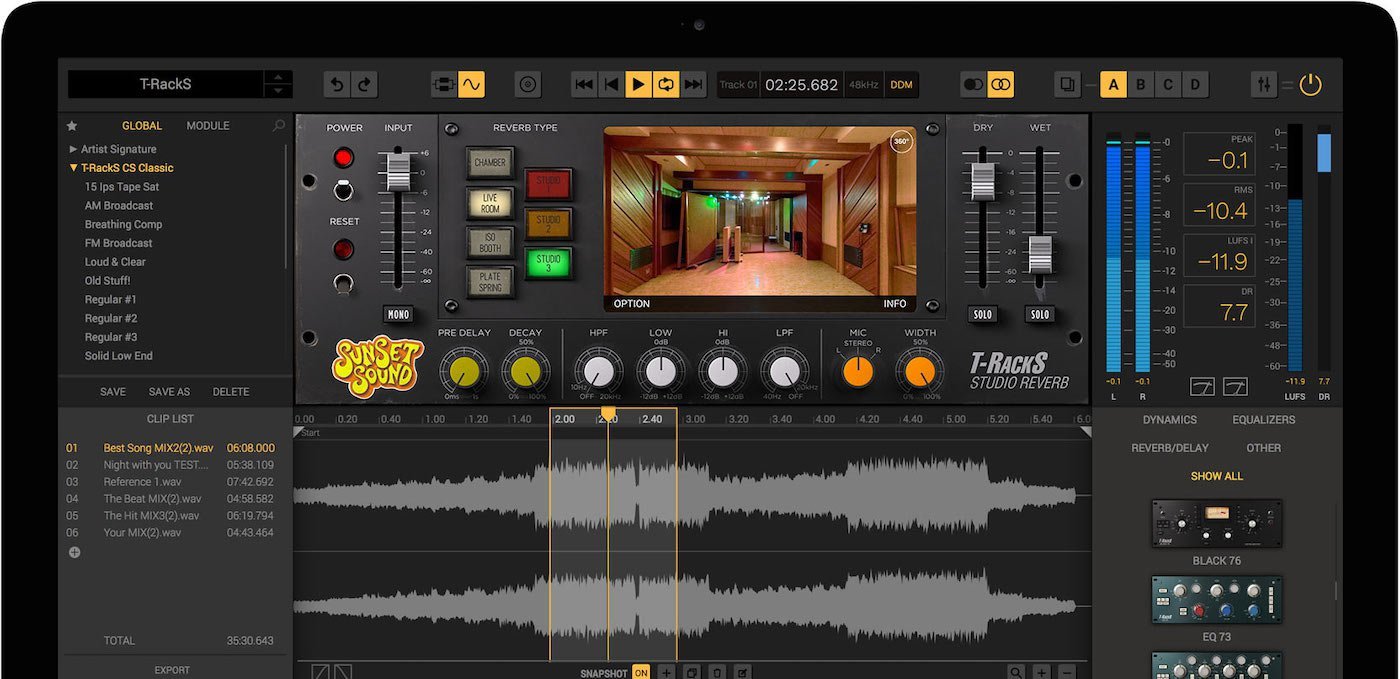
Task: Click the zoom magnifier icon near the timeline
Action: coord(1016,672)
